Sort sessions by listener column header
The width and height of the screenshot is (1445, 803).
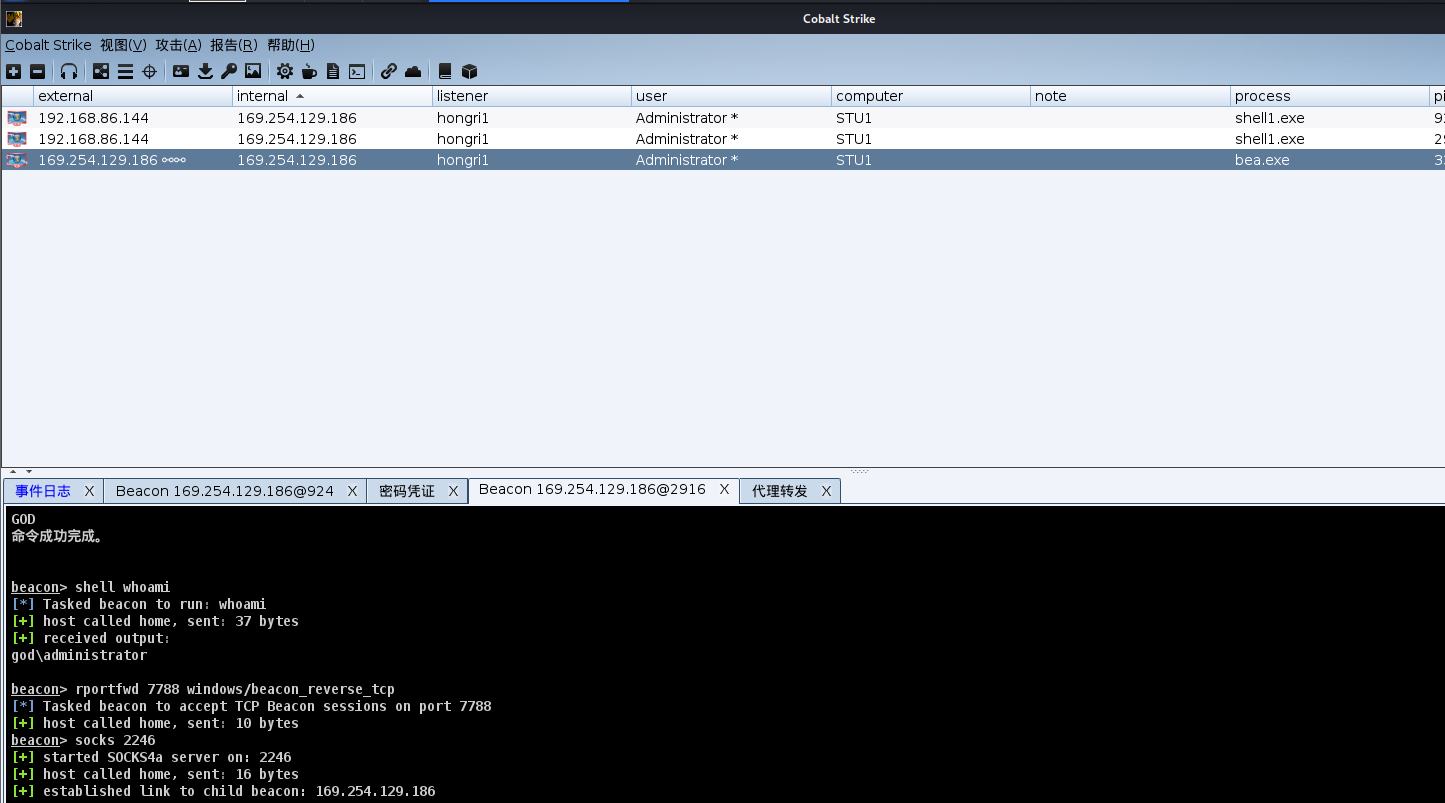coord(532,96)
